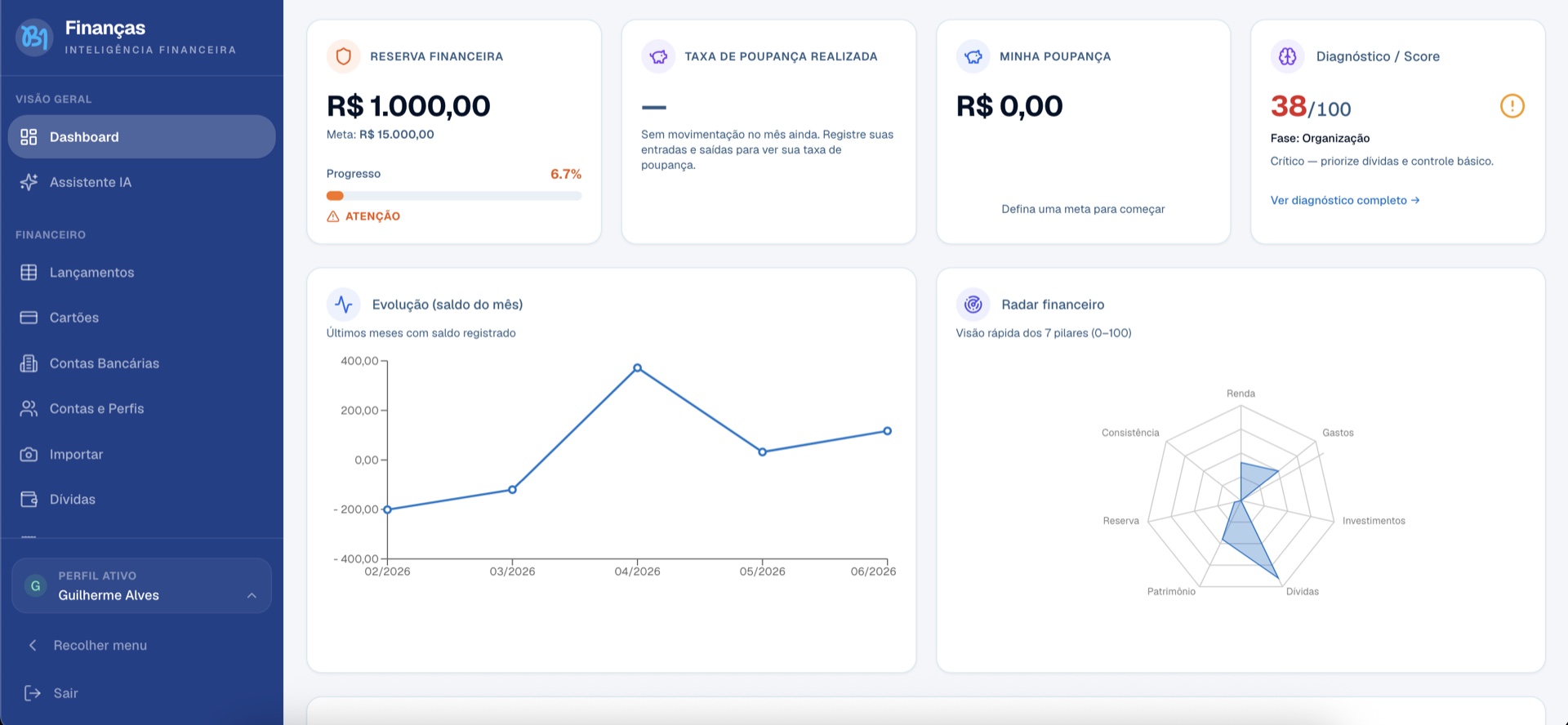The image size is (1568, 725).
Task: Click the Investimentos radar axis label
Action: coord(1374,521)
